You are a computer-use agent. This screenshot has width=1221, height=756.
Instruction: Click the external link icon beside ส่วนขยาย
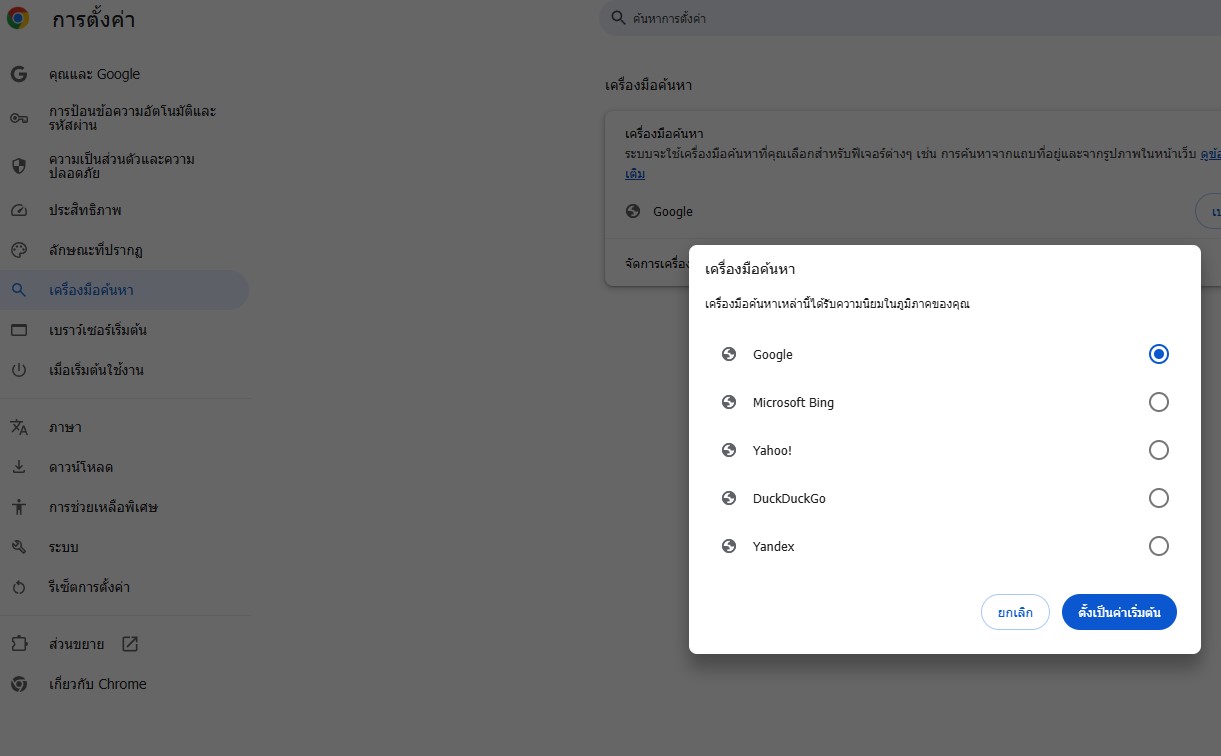coord(130,644)
